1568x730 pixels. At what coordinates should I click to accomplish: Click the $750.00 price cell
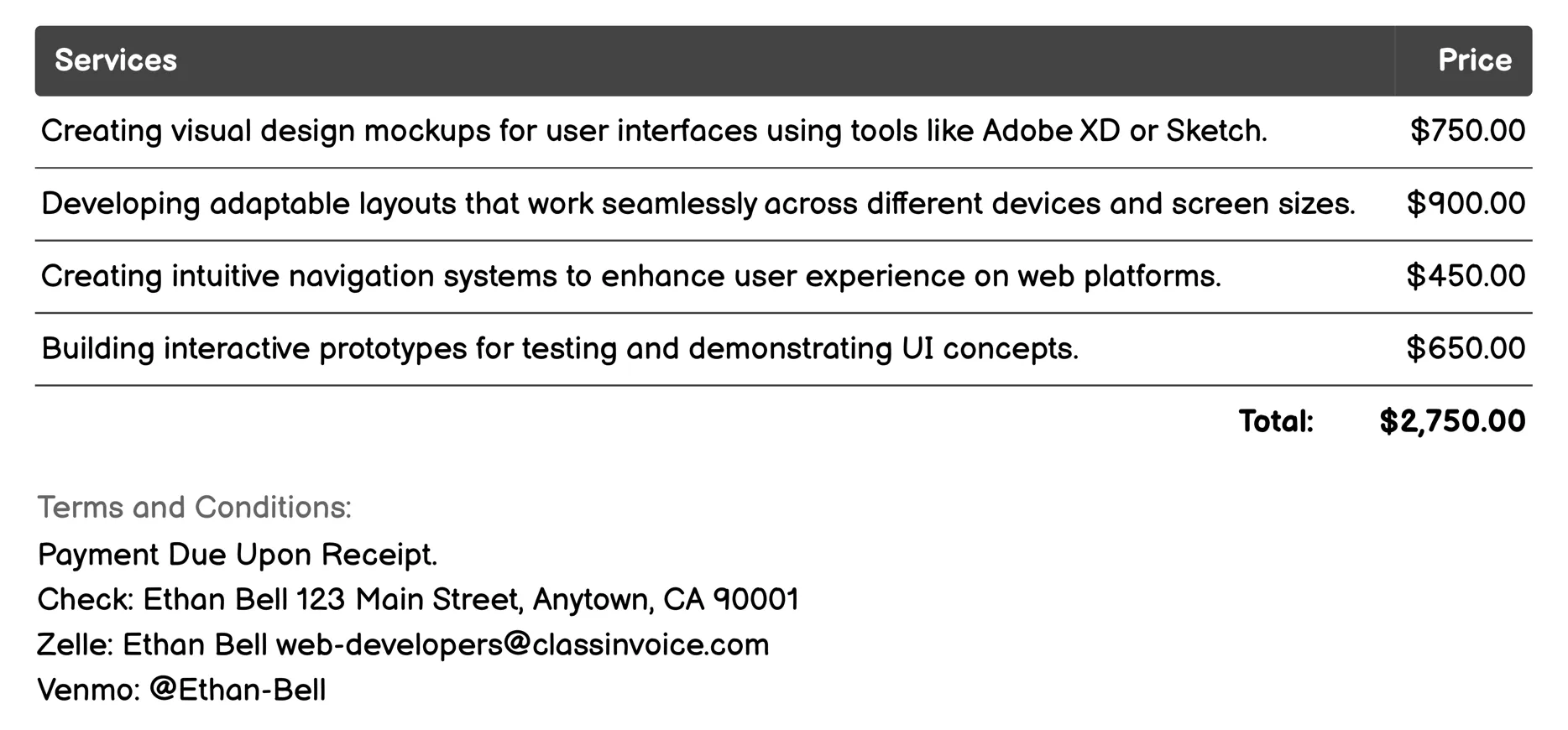[x=1467, y=131]
